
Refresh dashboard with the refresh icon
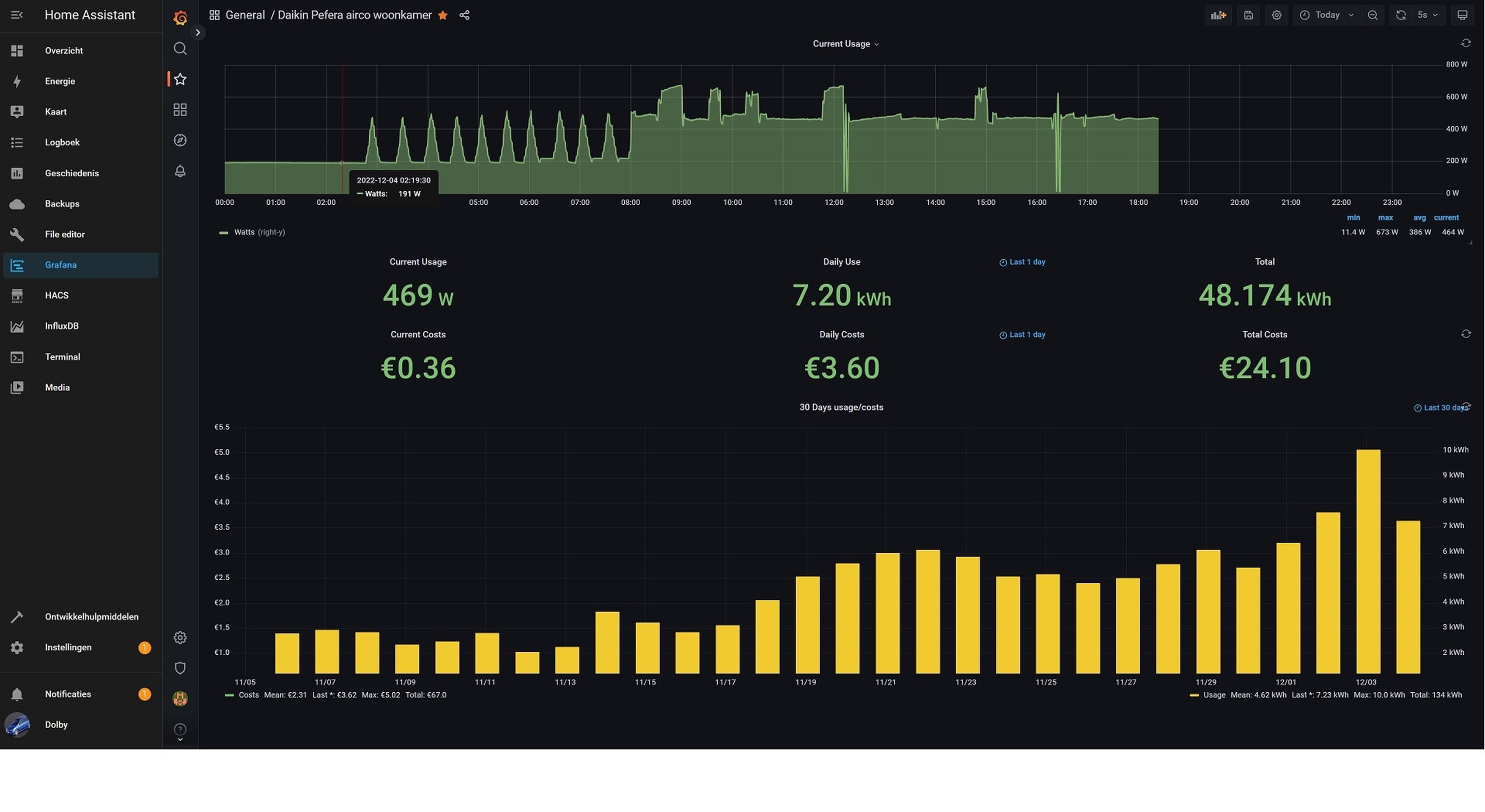tap(1401, 15)
